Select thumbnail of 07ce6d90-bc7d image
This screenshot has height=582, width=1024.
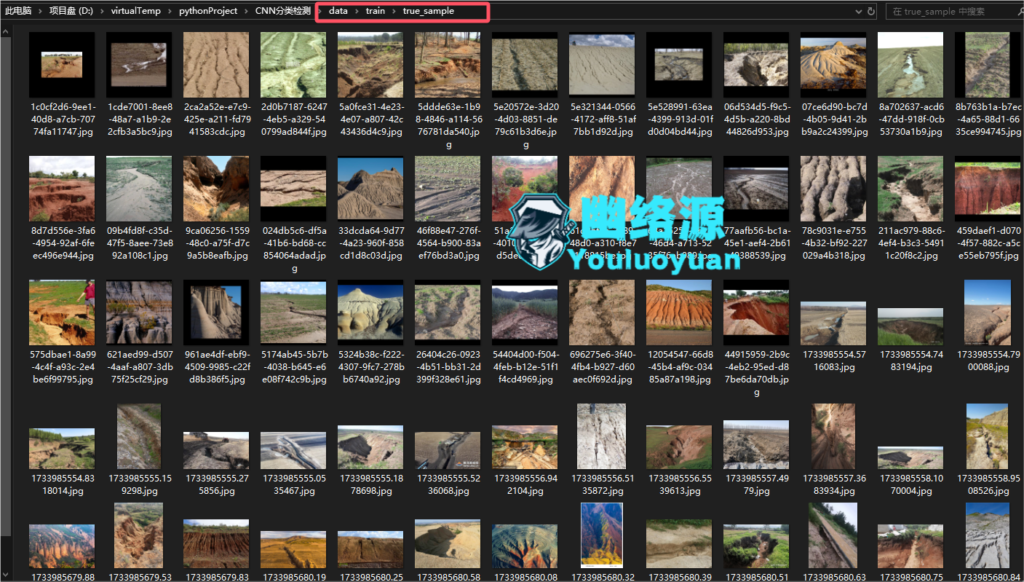coord(833,65)
